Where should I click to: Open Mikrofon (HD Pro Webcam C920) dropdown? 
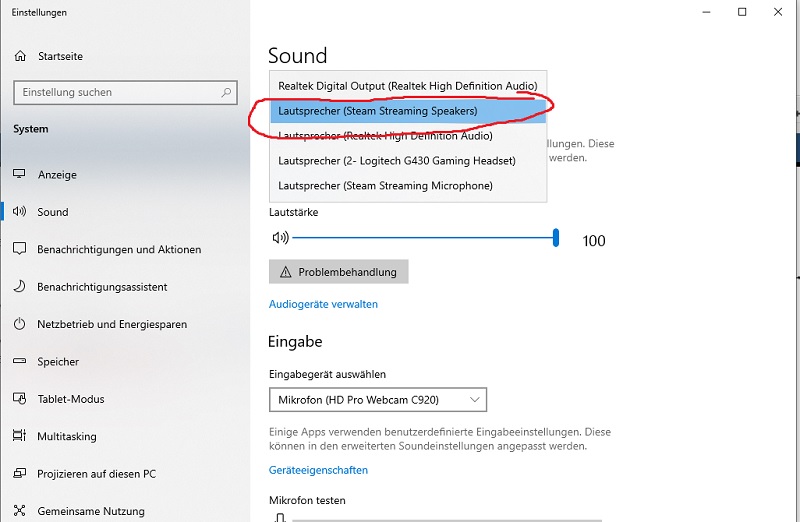(x=378, y=400)
